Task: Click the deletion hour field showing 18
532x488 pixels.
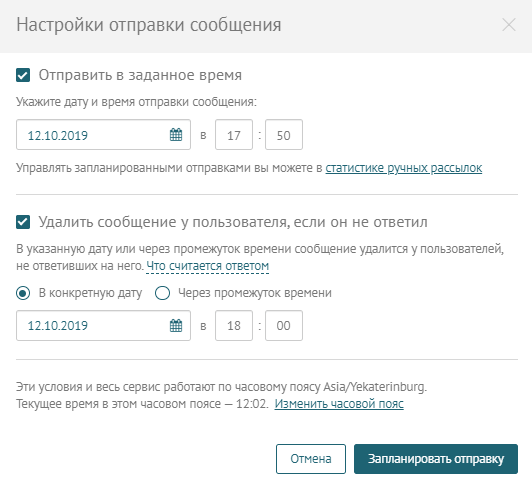Action: [234, 325]
